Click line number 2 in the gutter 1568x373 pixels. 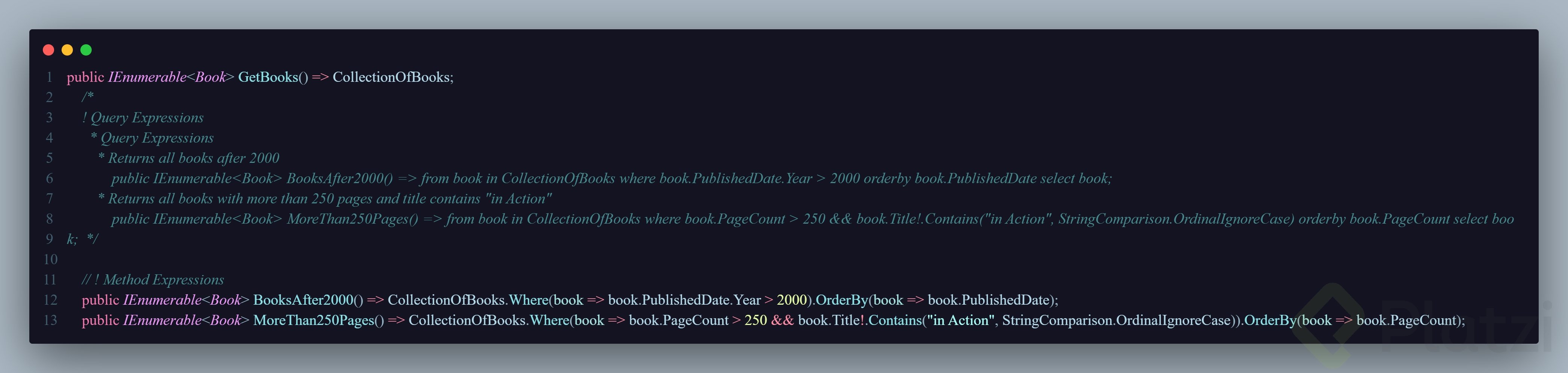tap(50, 97)
